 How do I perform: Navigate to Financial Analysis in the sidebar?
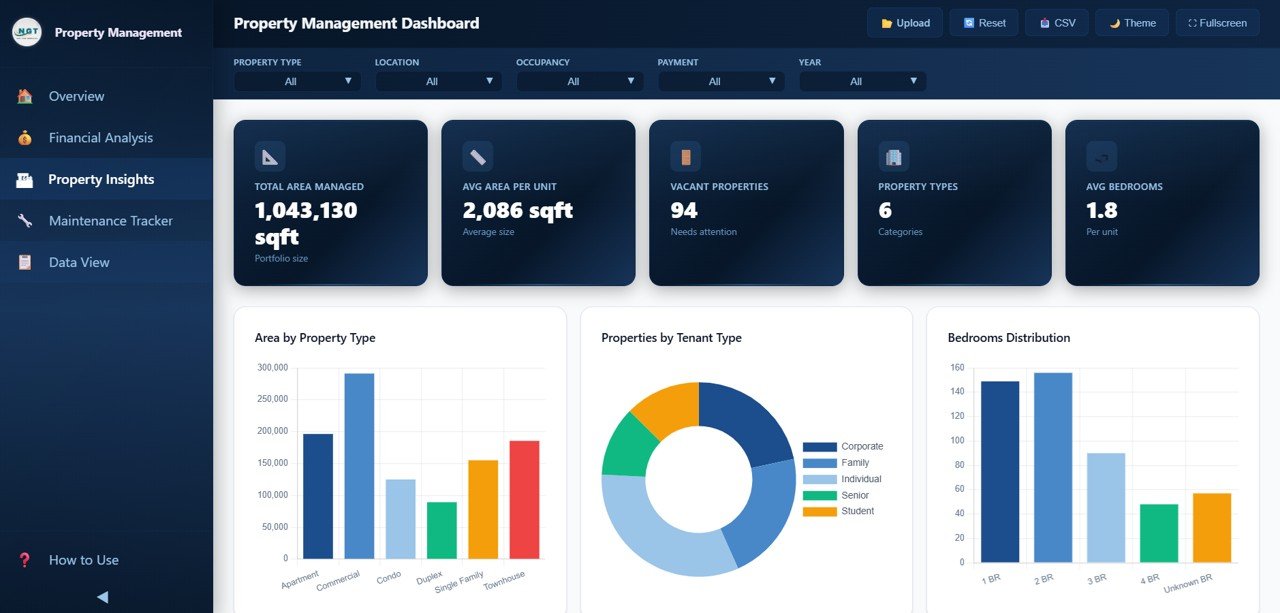pyautogui.click(x=100, y=137)
